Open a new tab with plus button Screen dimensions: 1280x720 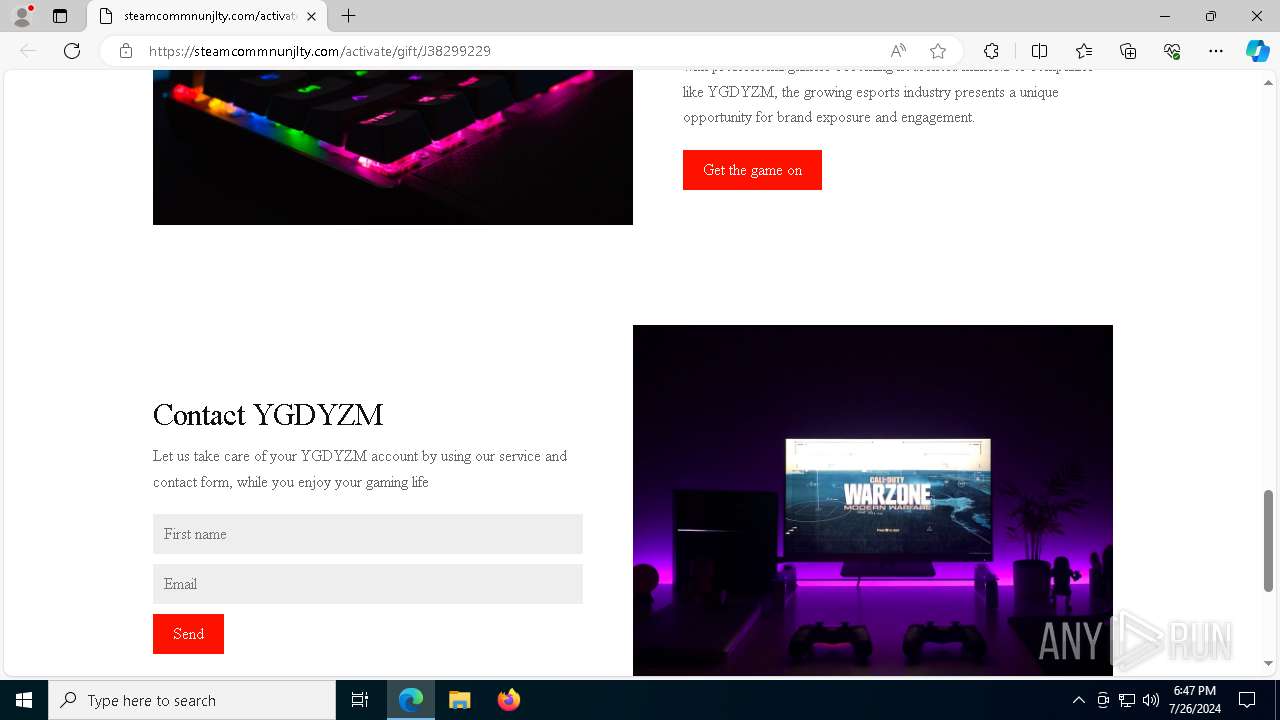(x=348, y=16)
